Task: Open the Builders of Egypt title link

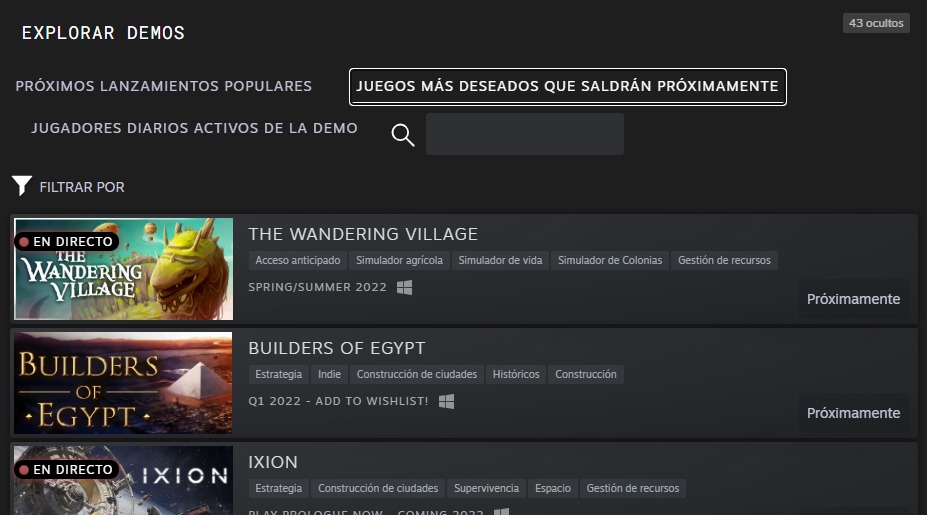Action: pos(337,348)
